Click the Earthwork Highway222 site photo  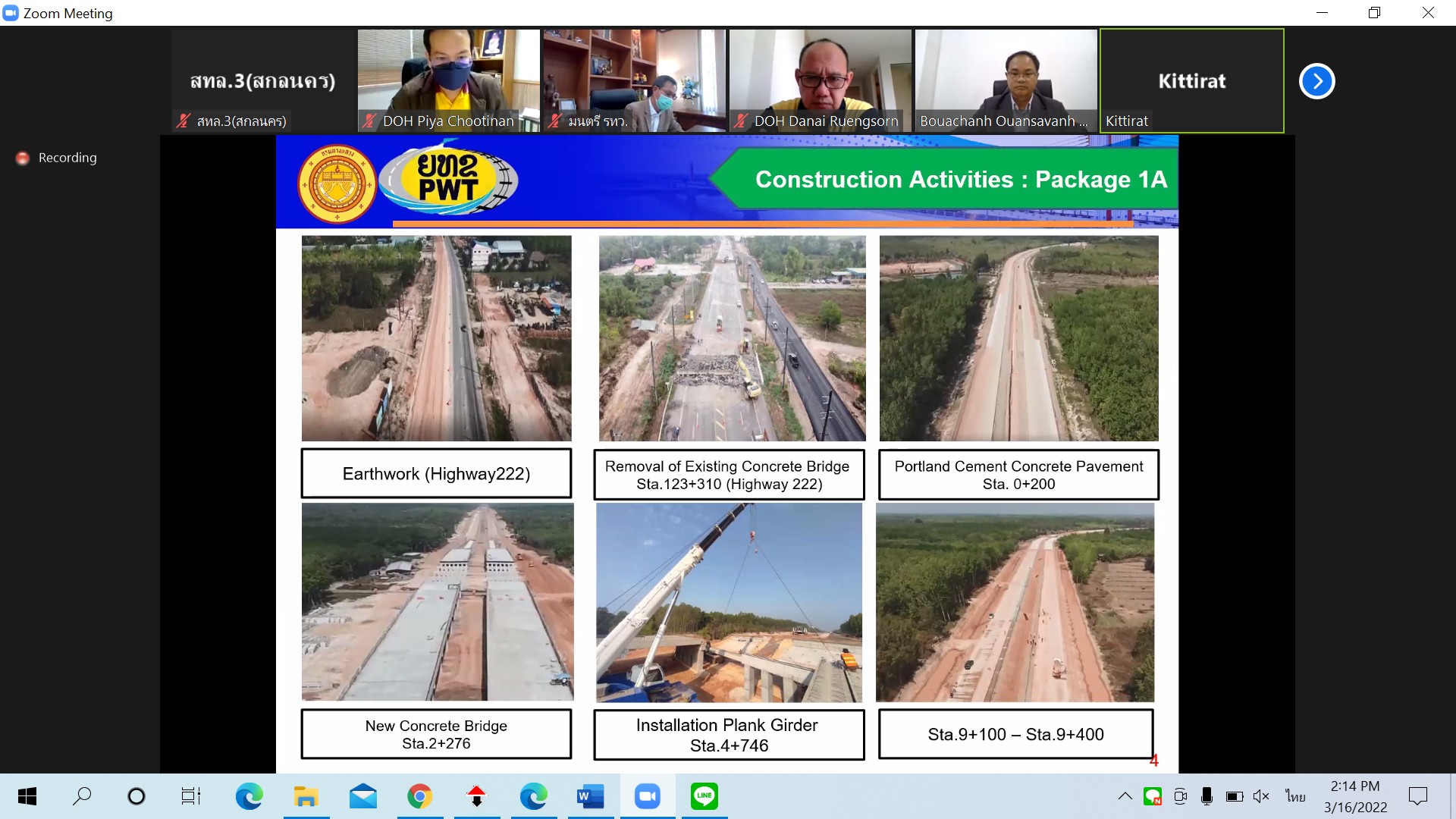click(436, 338)
